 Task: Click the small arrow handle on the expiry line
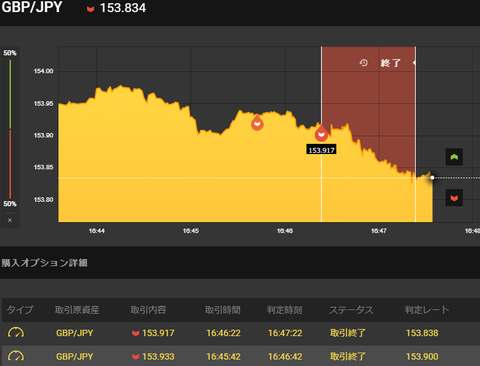[414, 63]
